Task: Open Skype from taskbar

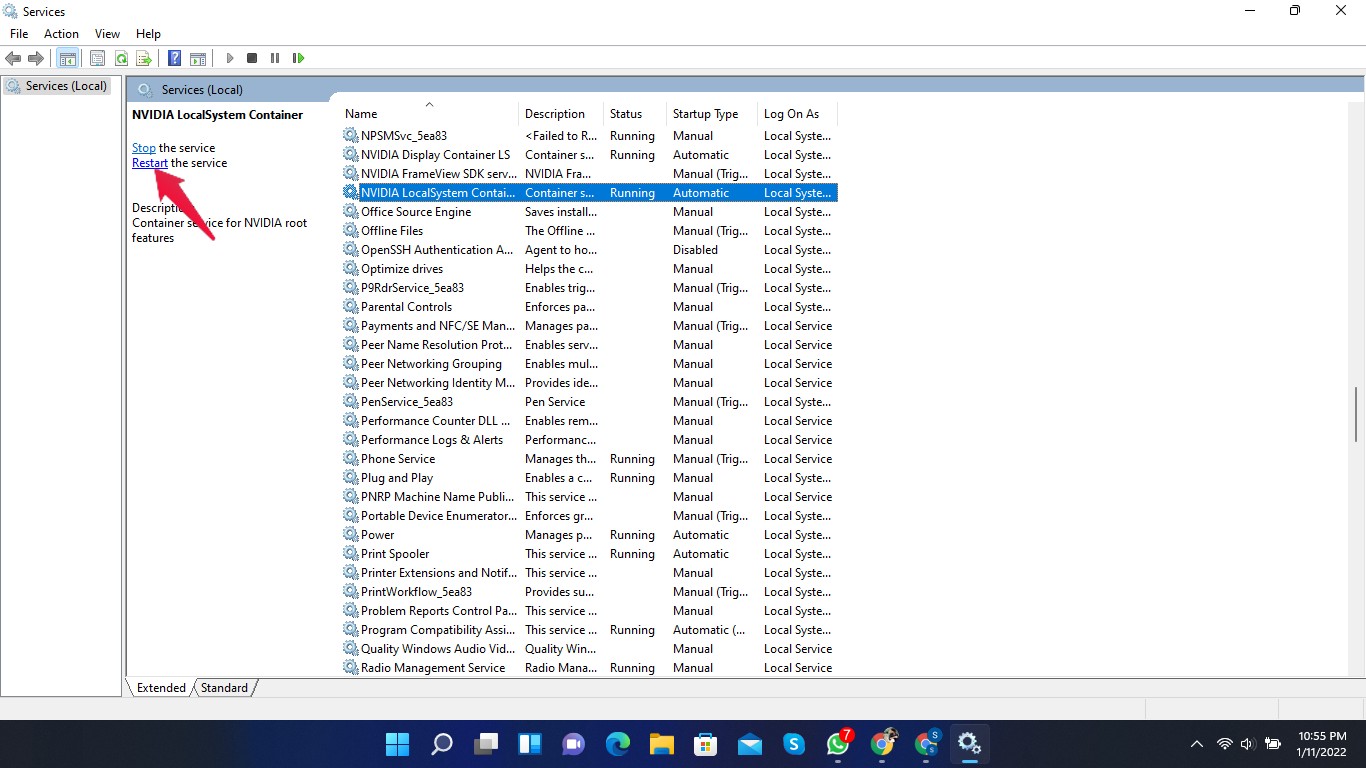Action: pyautogui.click(x=794, y=744)
